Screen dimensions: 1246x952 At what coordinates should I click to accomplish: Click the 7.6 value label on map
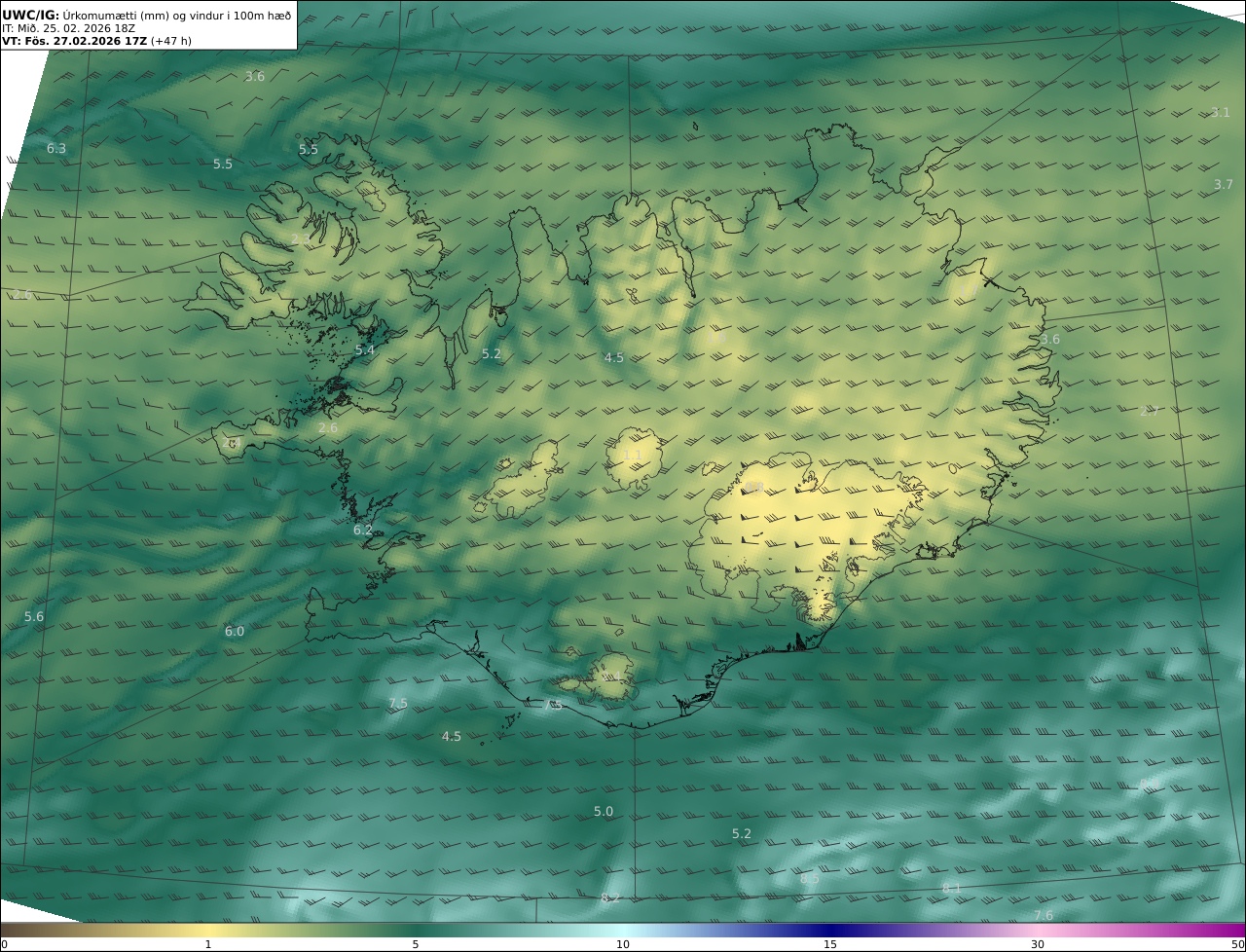point(1044,915)
